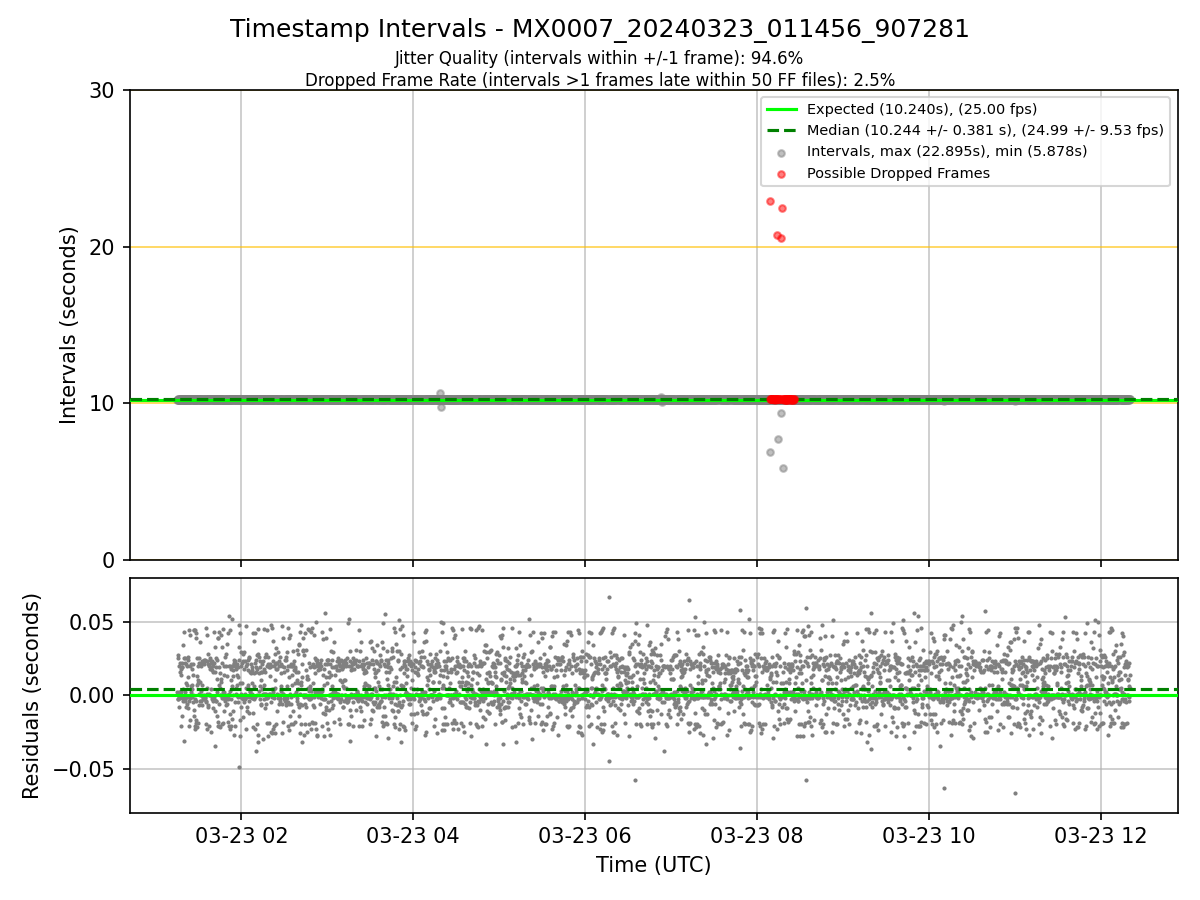Click the plot title MX0007_20240323_011456_907281
Screen dimensions: 1200x900
(x=599, y=29)
